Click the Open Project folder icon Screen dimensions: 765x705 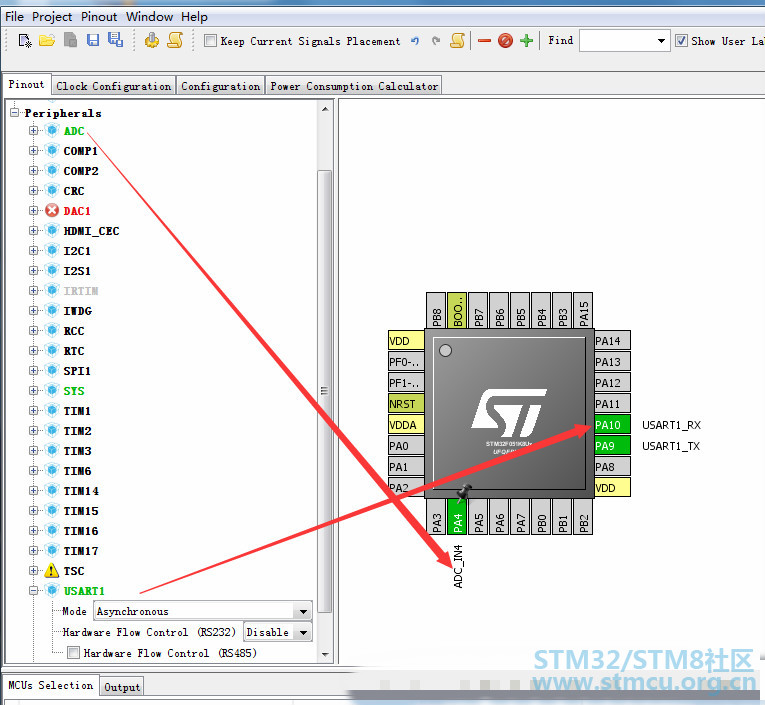click(47, 40)
